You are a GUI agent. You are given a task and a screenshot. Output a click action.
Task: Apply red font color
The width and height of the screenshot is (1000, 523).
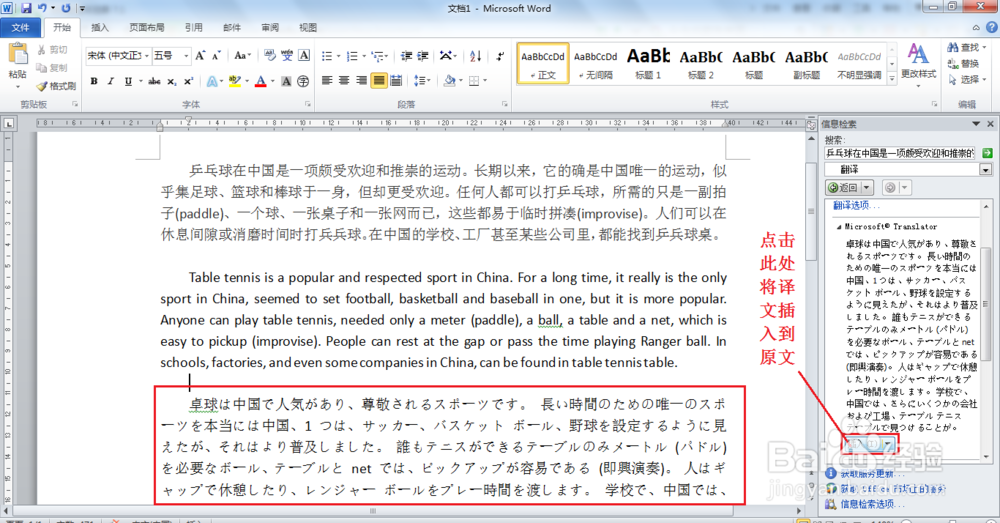[260, 81]
